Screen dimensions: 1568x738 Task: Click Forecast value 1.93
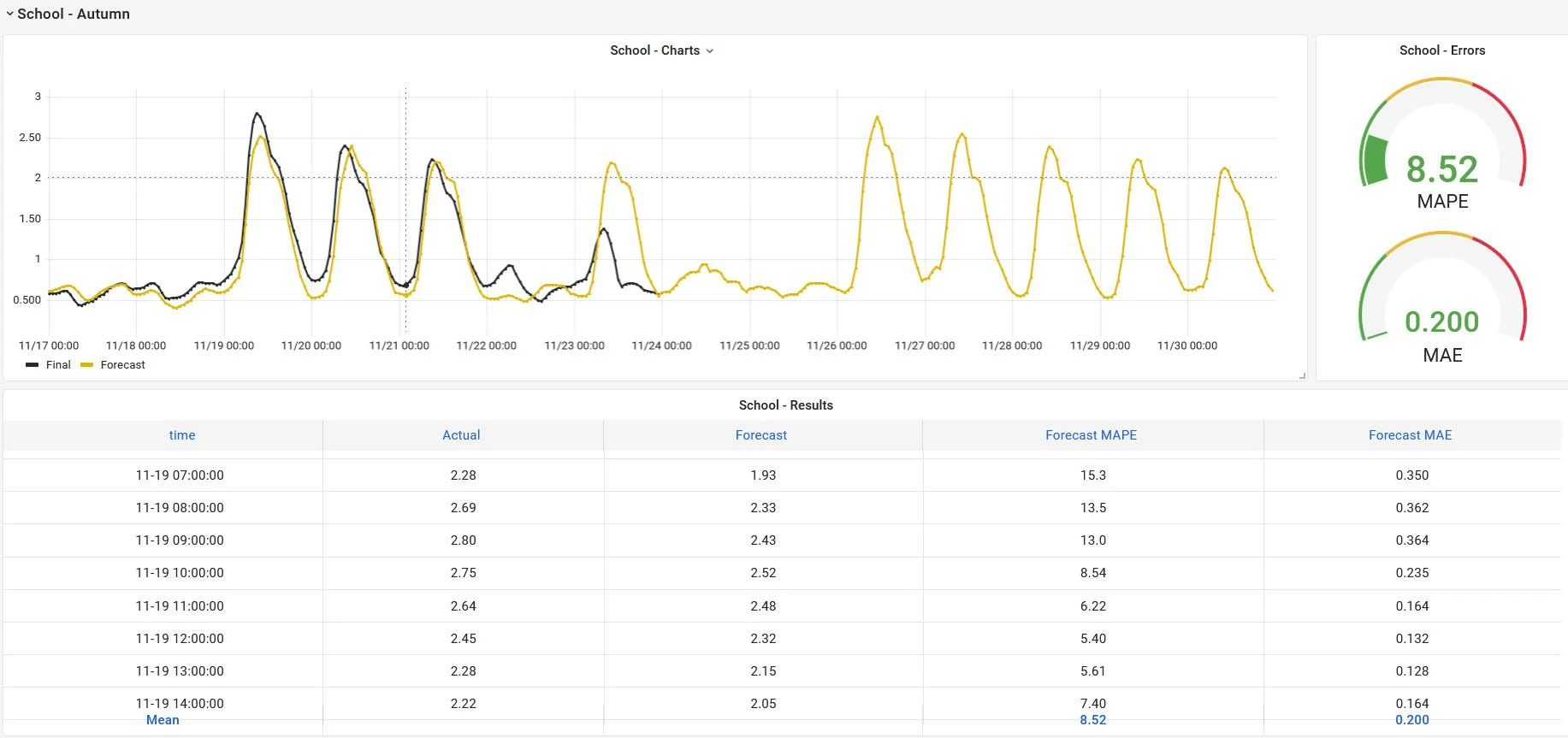763,475
